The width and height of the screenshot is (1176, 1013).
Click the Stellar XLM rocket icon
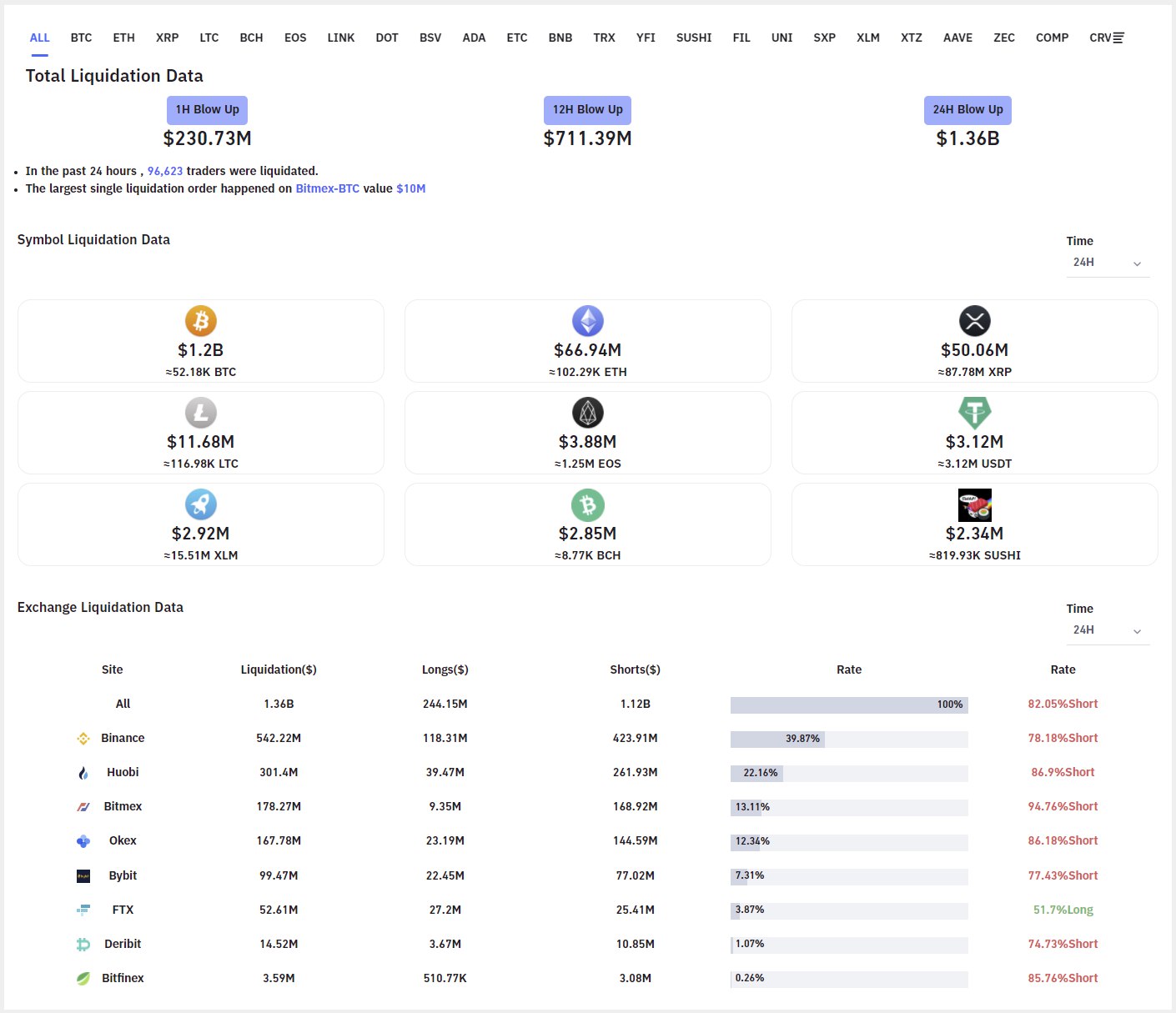tap(201, 504)
